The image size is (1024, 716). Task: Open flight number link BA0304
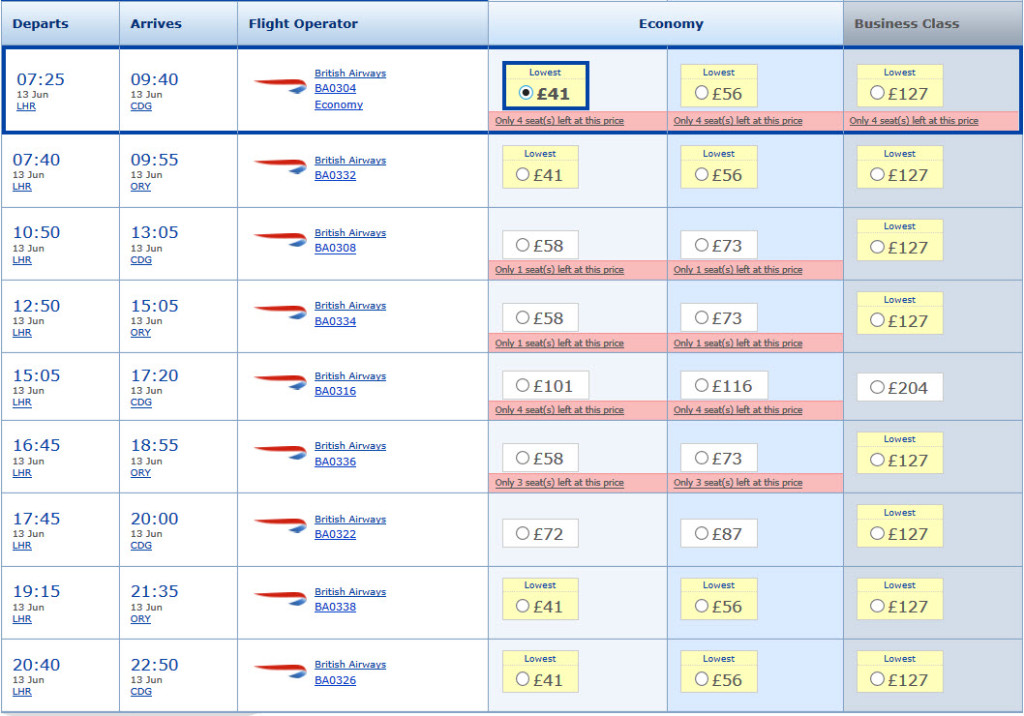(x=335, y=88)
